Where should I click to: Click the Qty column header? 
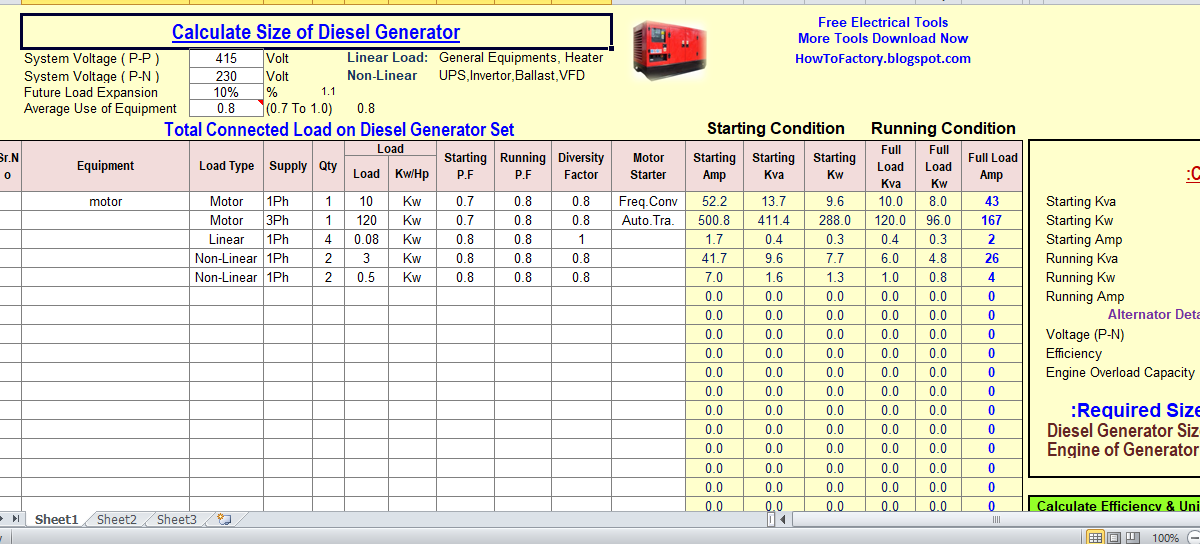coord(328,166)
